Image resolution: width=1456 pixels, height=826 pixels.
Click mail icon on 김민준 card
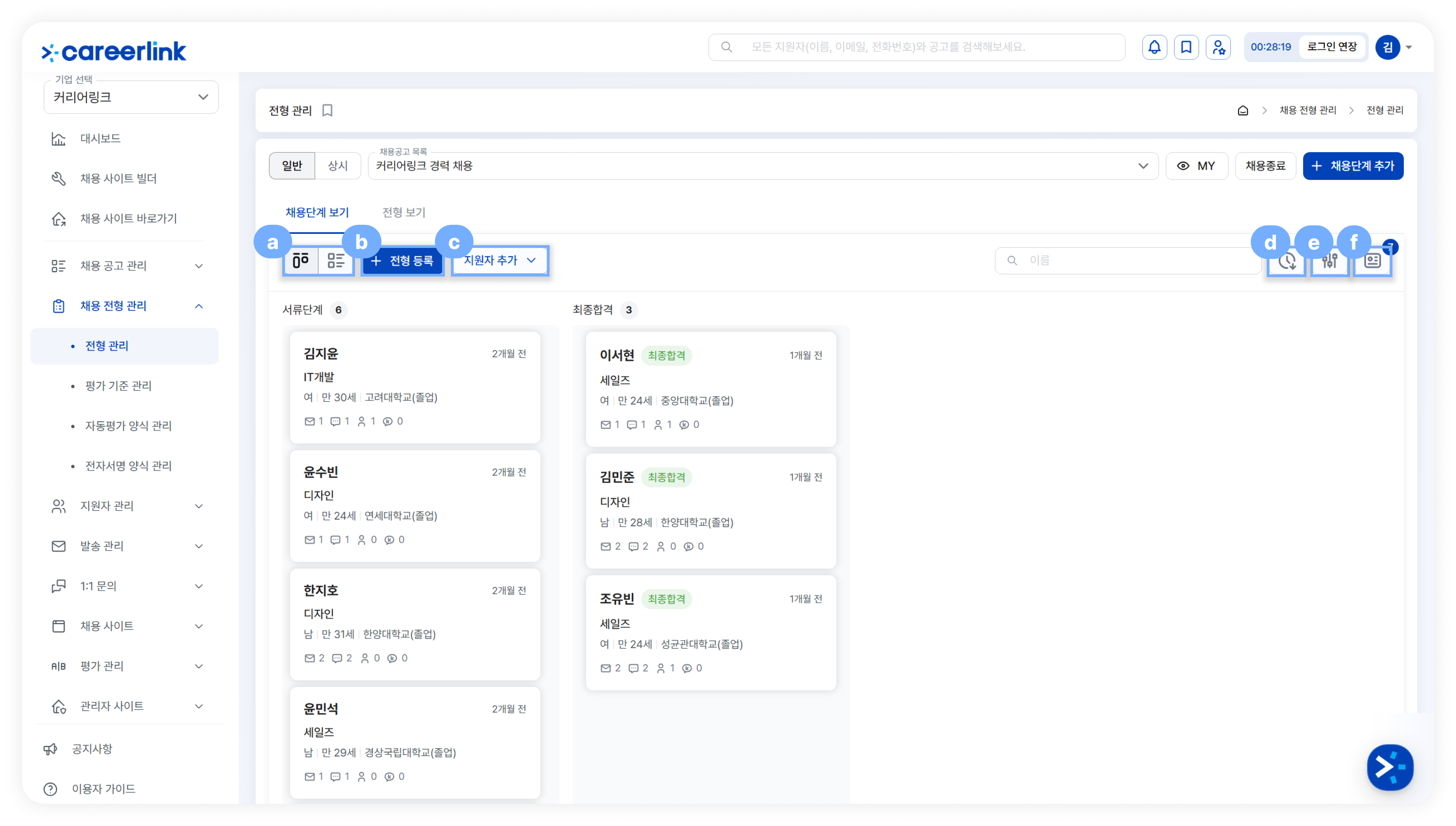606,546
